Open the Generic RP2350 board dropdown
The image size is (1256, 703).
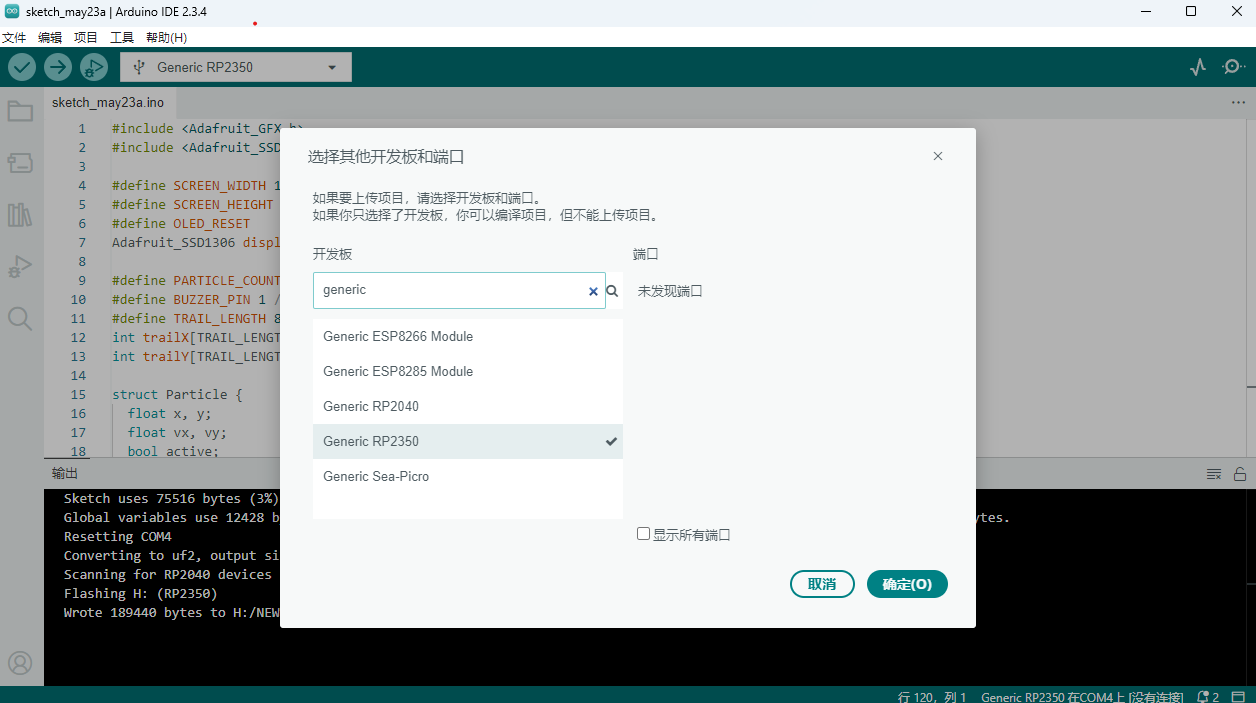click(236, 67)
